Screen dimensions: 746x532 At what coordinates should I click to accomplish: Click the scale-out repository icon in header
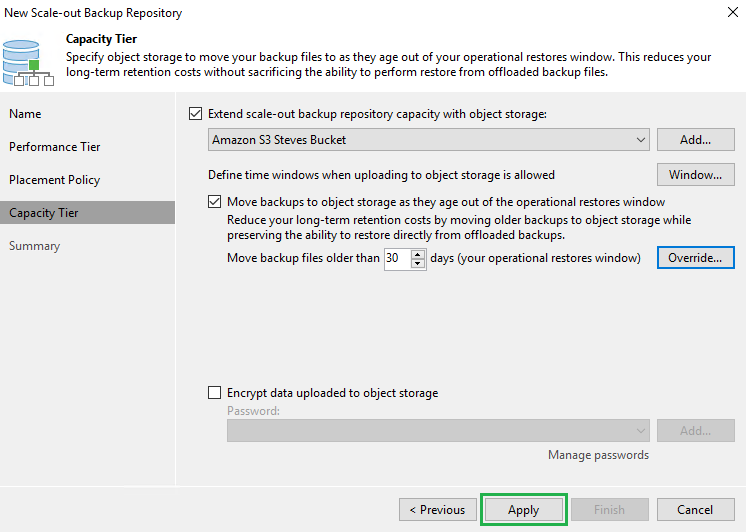pyautogui.click(x=30, y=58)
